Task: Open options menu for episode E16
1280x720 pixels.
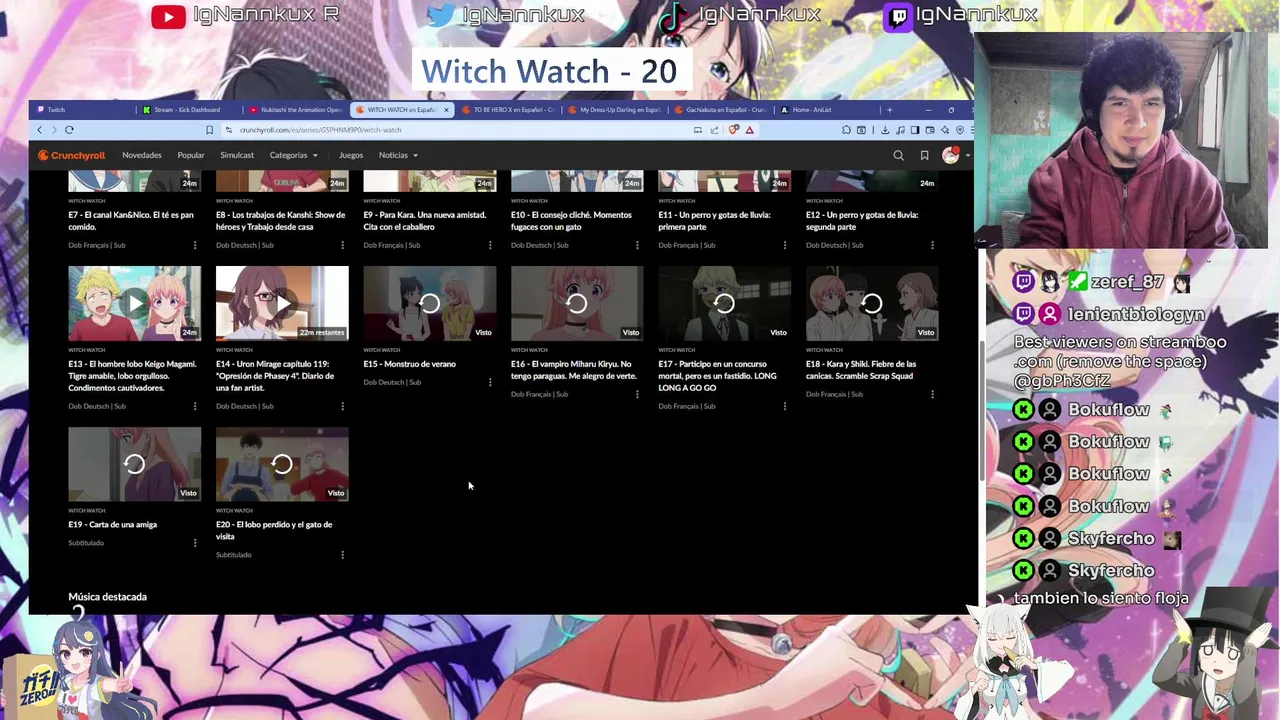Action: pos(637,394)
